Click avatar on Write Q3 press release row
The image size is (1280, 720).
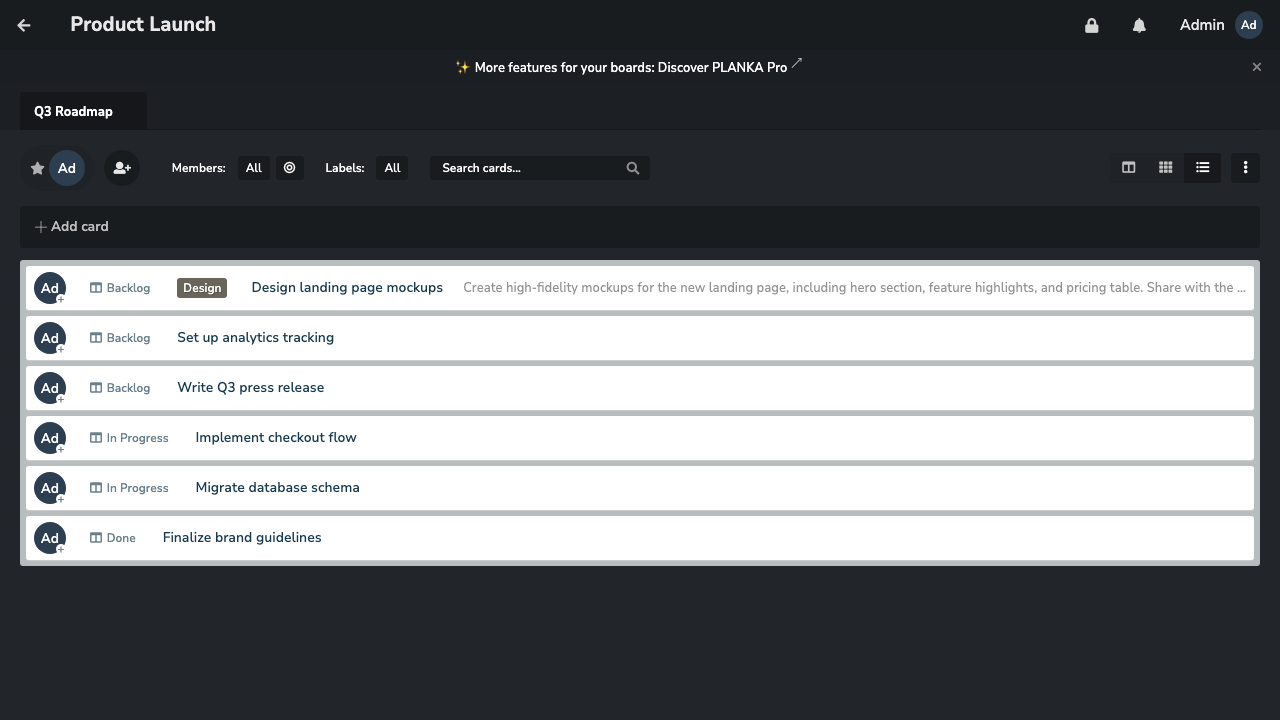pyautogui.click(x=50, y=388)
